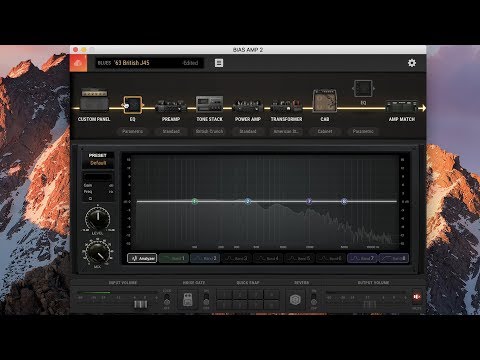Open the AMP MATCH module
The height and width of the screenshot is (360, 480).
click(402, 107)
